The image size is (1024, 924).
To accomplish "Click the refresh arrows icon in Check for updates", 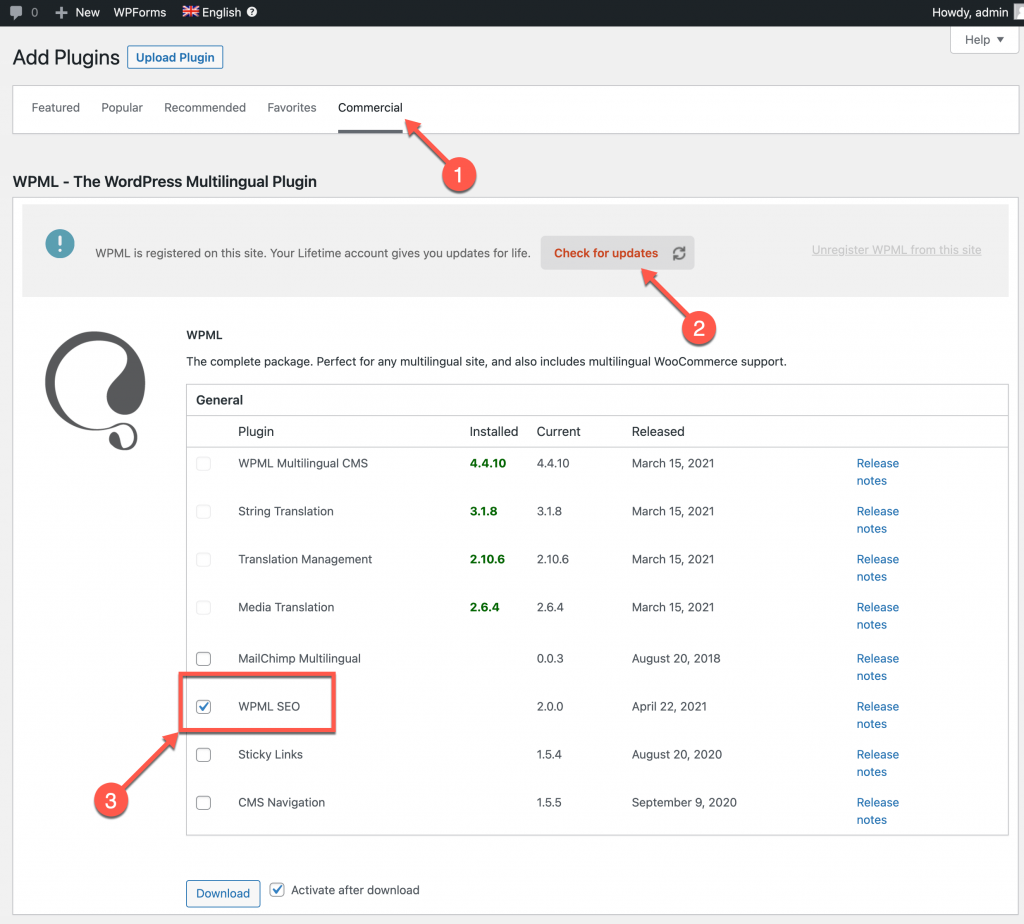I will (x=679, y=253).
